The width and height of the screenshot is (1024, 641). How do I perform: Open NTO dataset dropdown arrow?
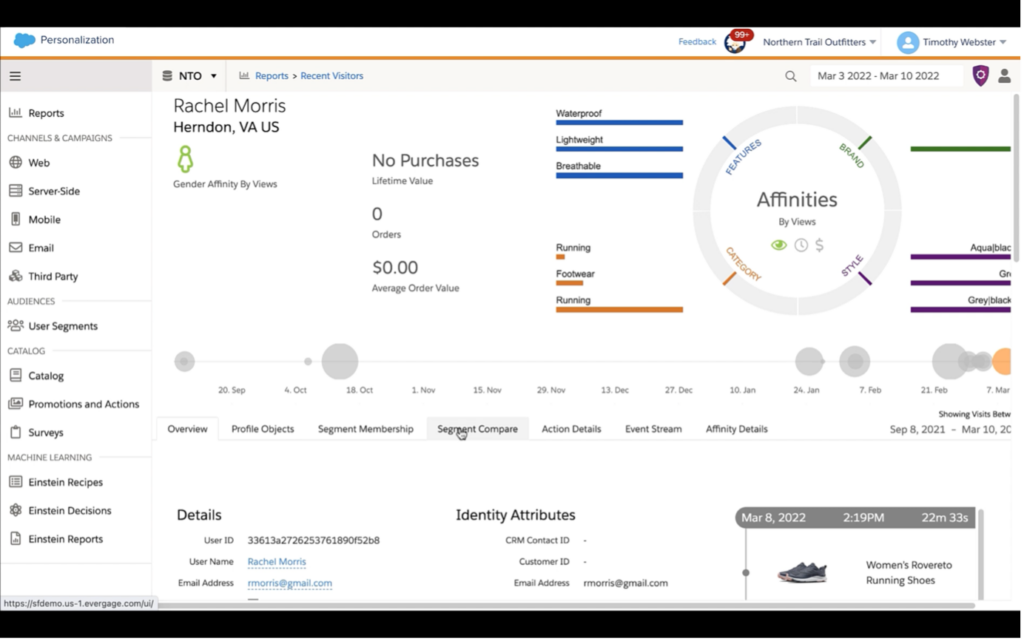(213, 76)
